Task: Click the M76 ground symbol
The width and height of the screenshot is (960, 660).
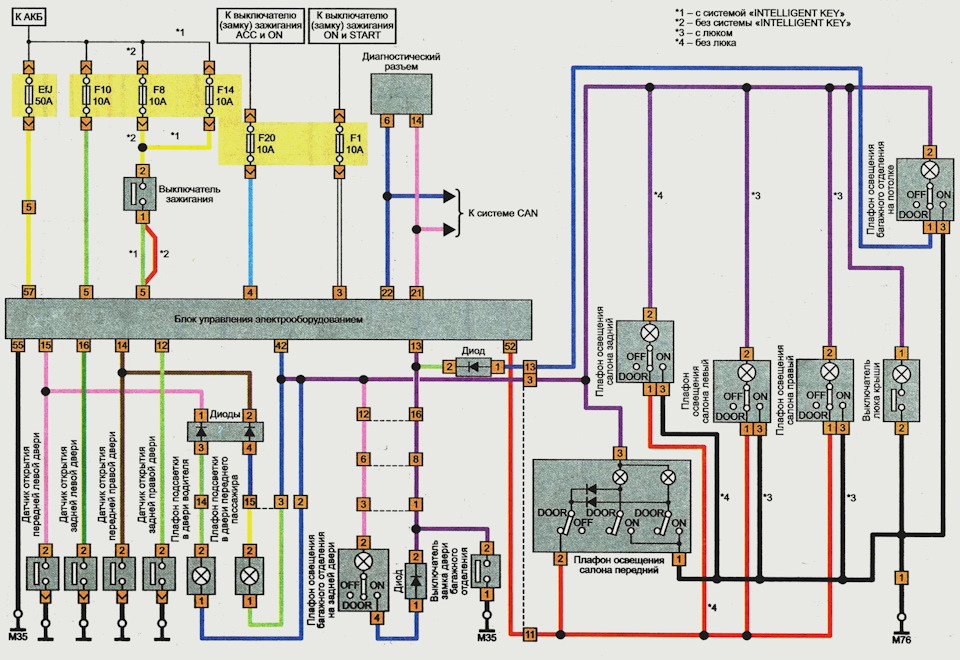Action: pyautogui.click(x=901, y=626)
